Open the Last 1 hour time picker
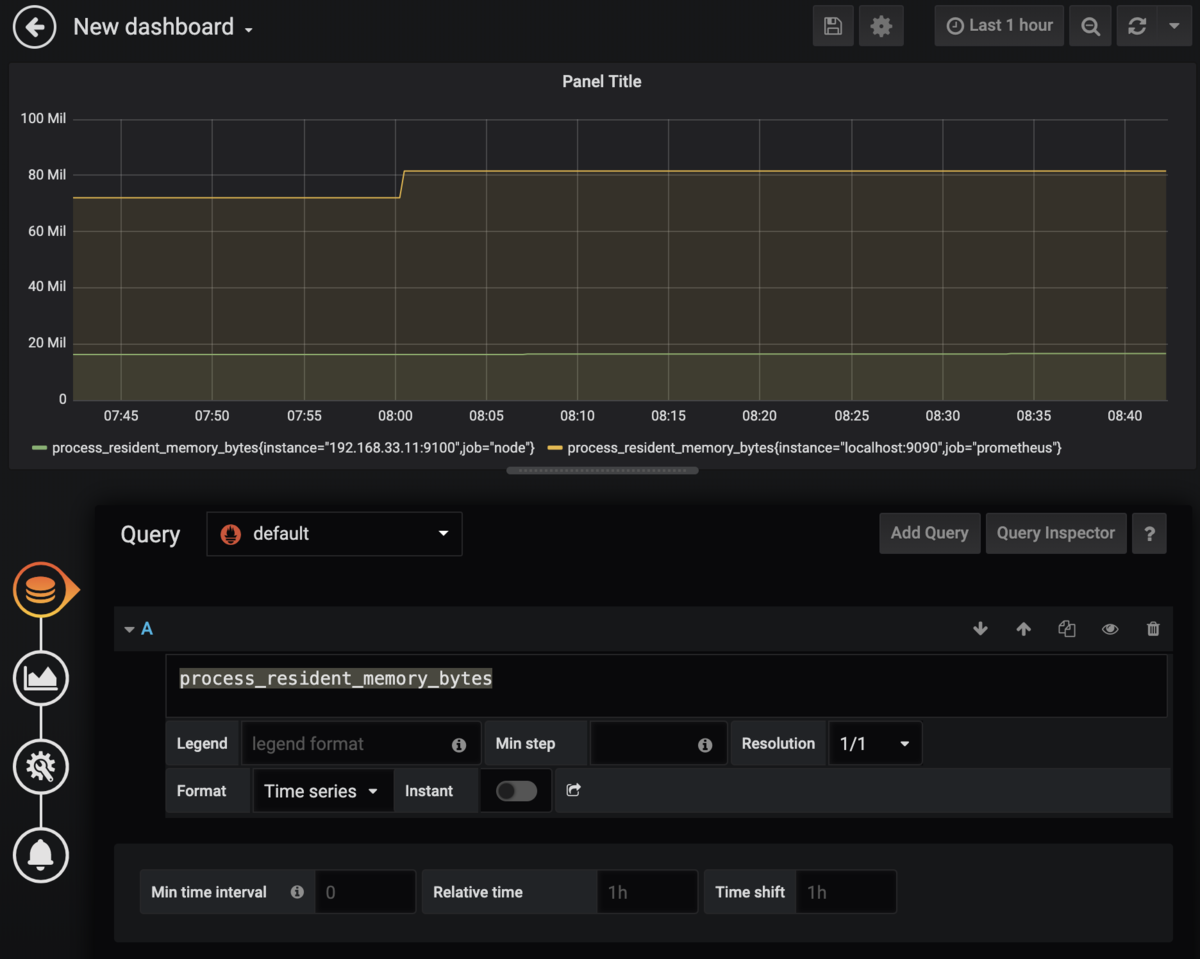 pyautogui.click(x=999, y=26)
